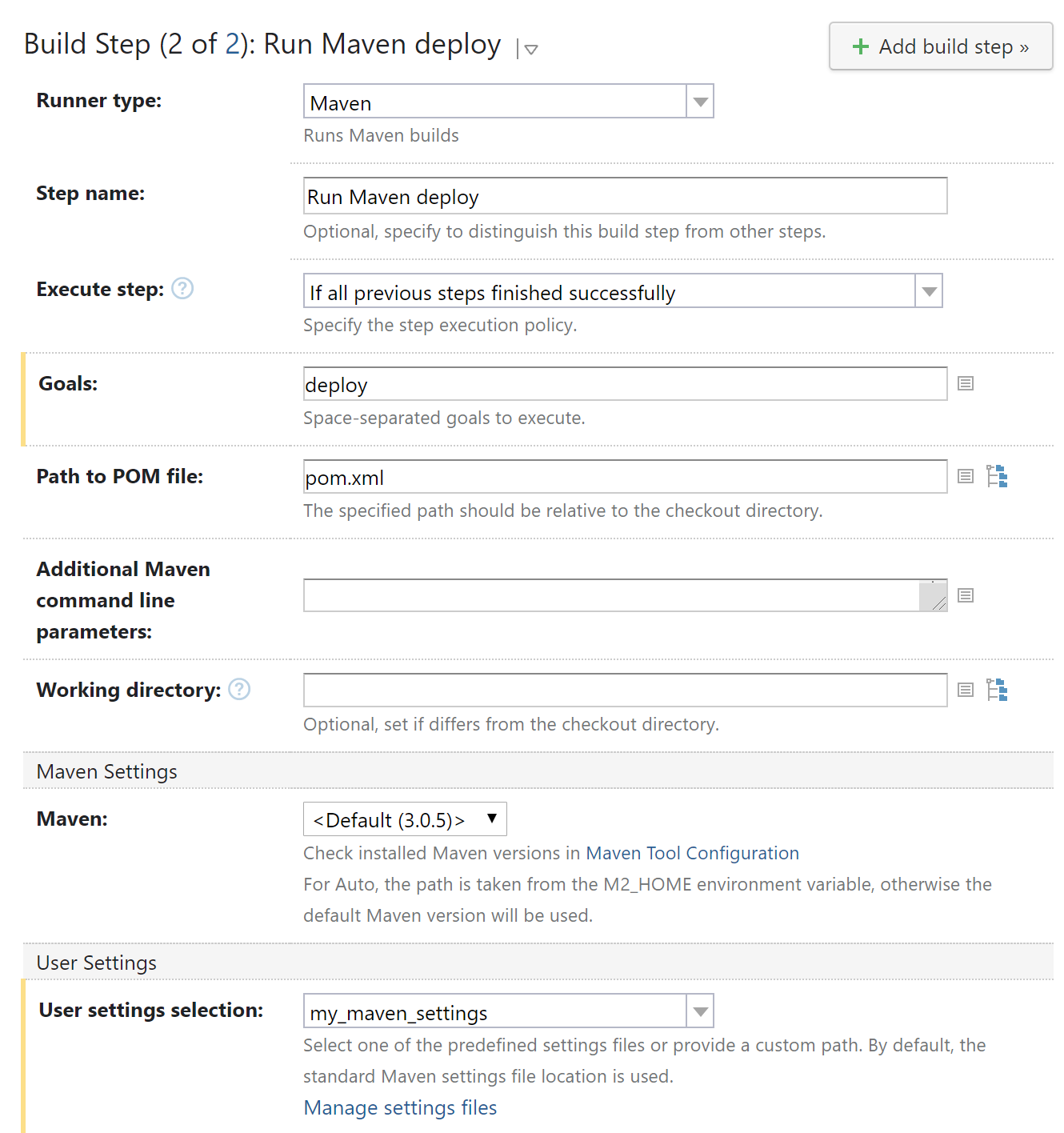Open User settings selection dropdown my_maven_settings
This screenshot has height=1133, width=1064.
[509, 1011]
